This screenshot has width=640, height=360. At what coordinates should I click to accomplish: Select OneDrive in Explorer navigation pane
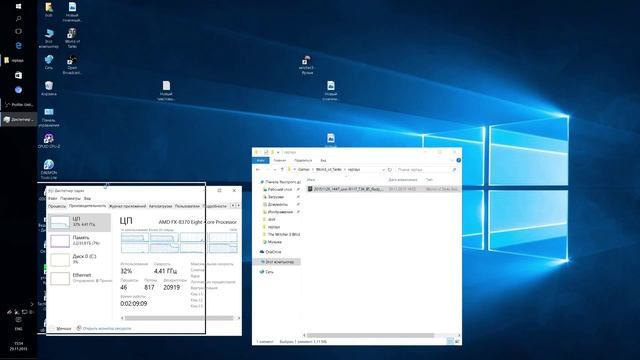pos(271,252)
